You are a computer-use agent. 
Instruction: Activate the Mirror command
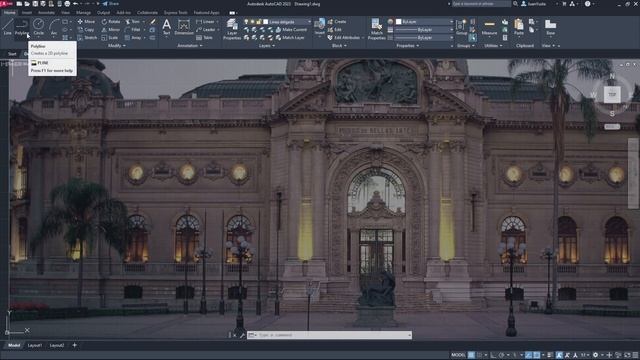(x=111, y=30)
